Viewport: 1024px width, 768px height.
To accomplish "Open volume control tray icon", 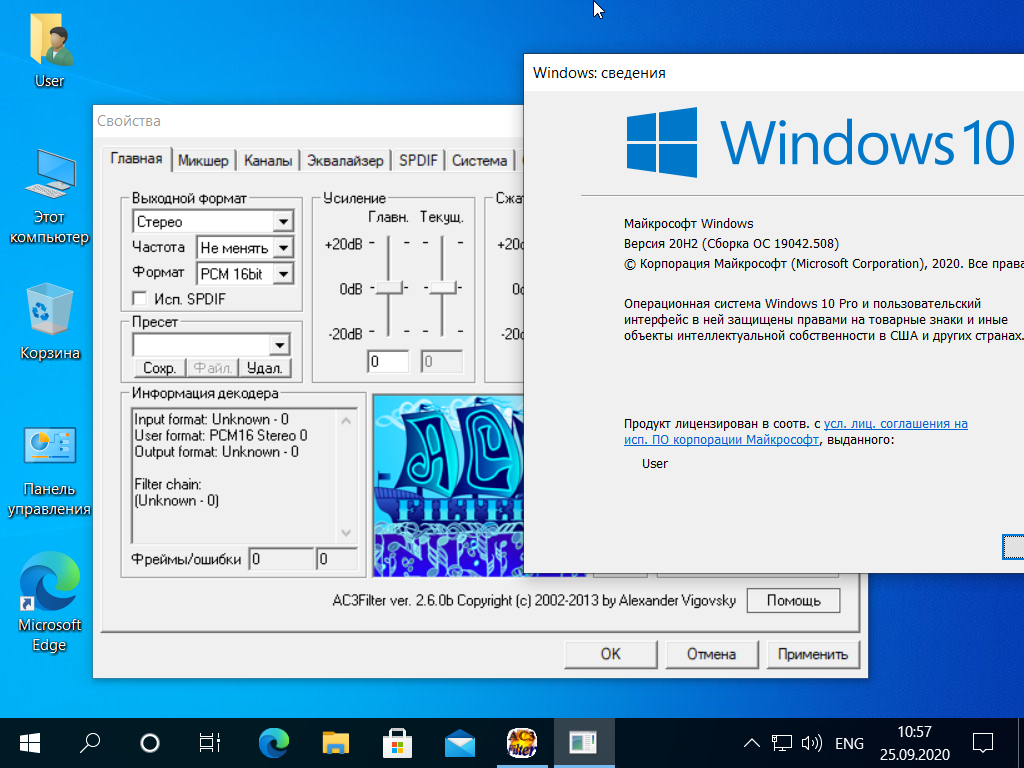I will 811,743.
